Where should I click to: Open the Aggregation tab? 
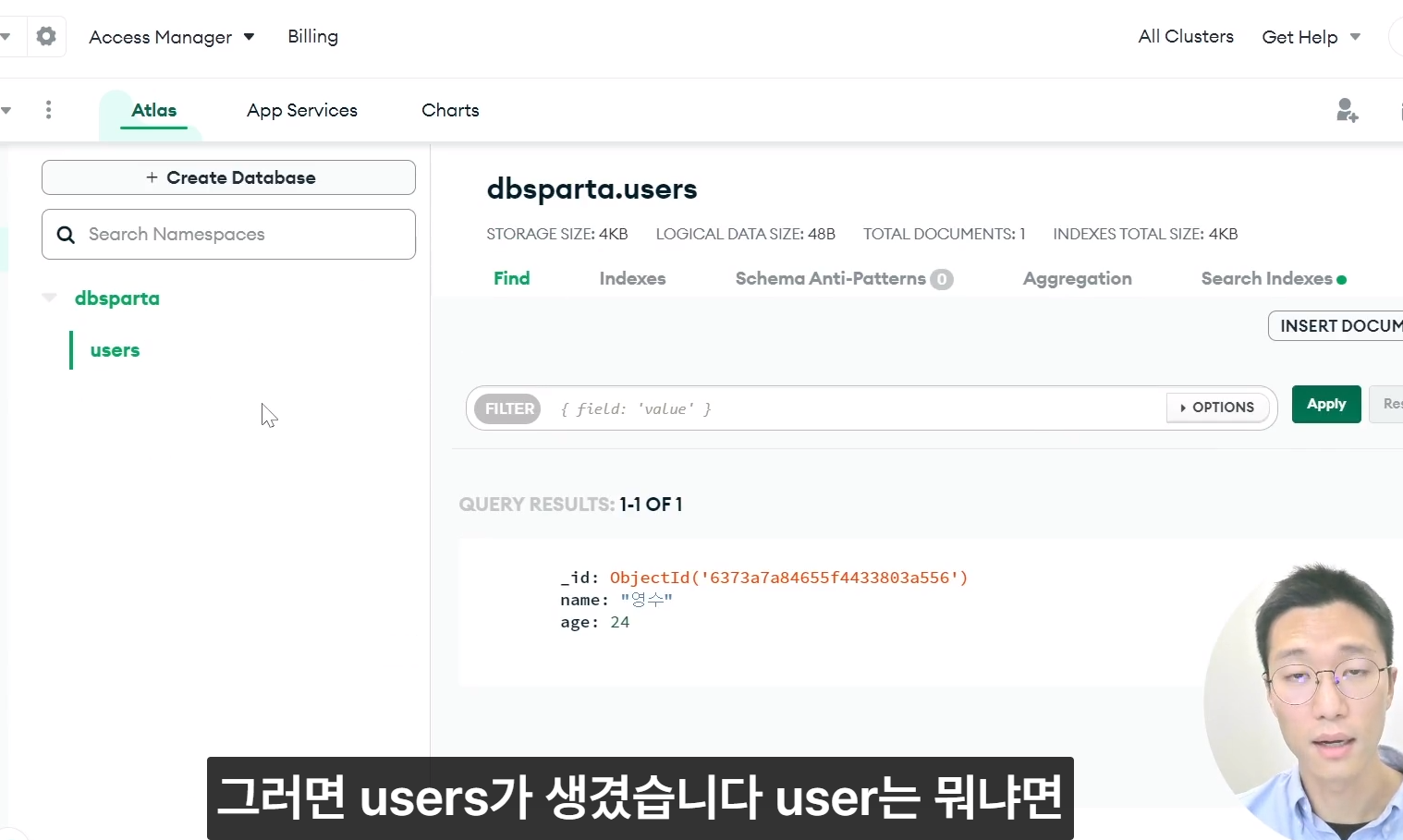tap(1077, 278)
